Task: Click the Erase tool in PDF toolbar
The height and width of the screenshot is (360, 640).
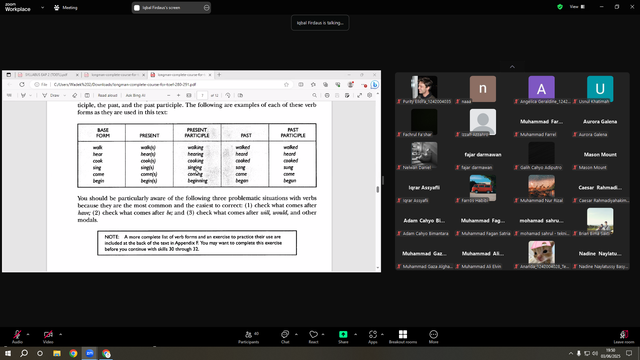Action: [74, 96]
